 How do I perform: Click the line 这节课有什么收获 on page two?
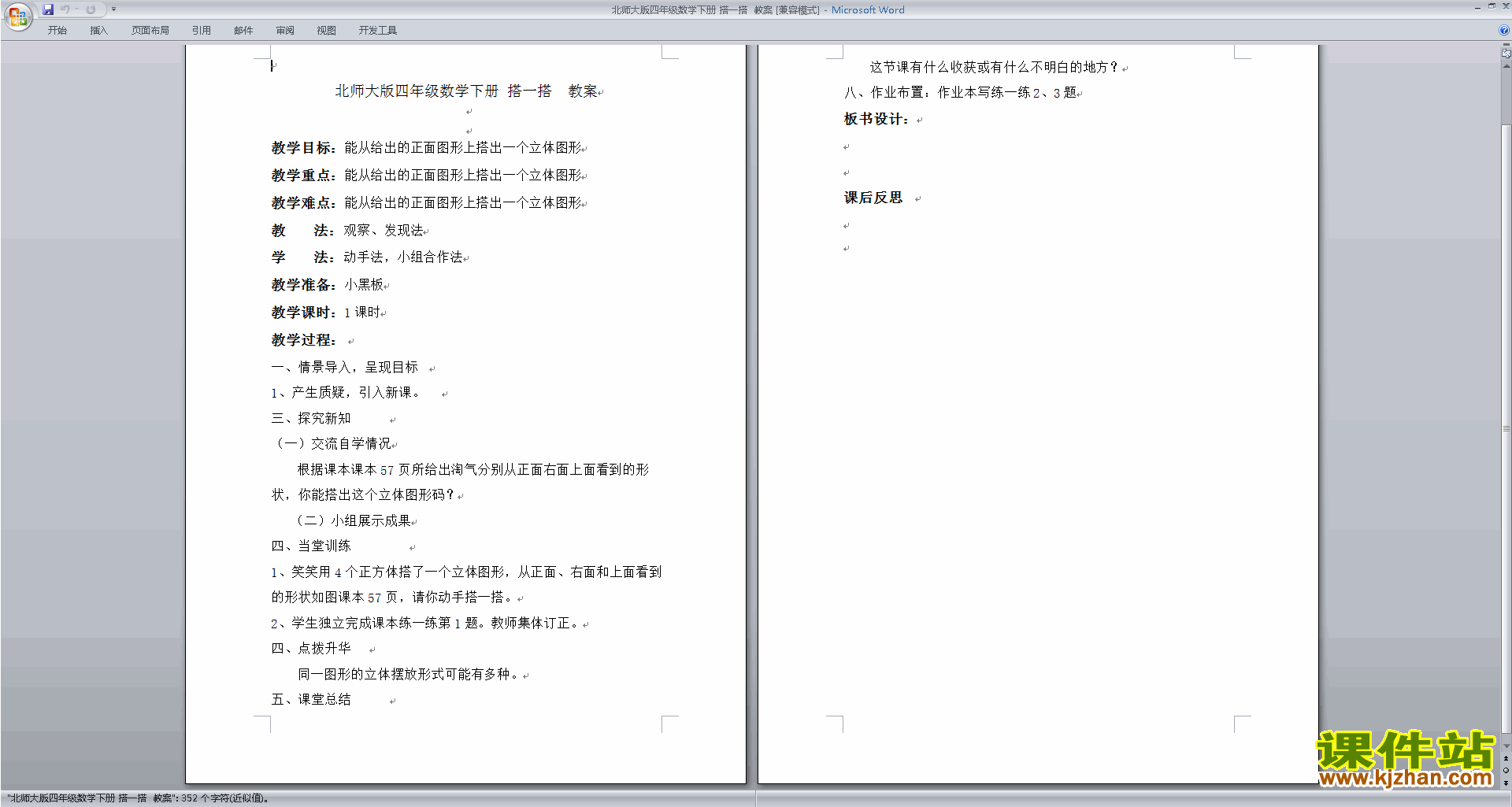coord(995,68)
